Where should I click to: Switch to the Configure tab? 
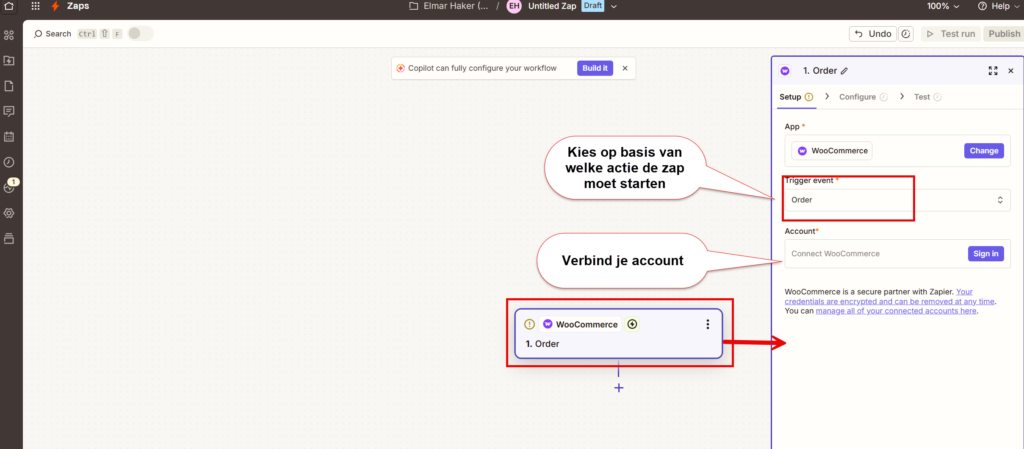pyautogui.click(x=863, y=97)
